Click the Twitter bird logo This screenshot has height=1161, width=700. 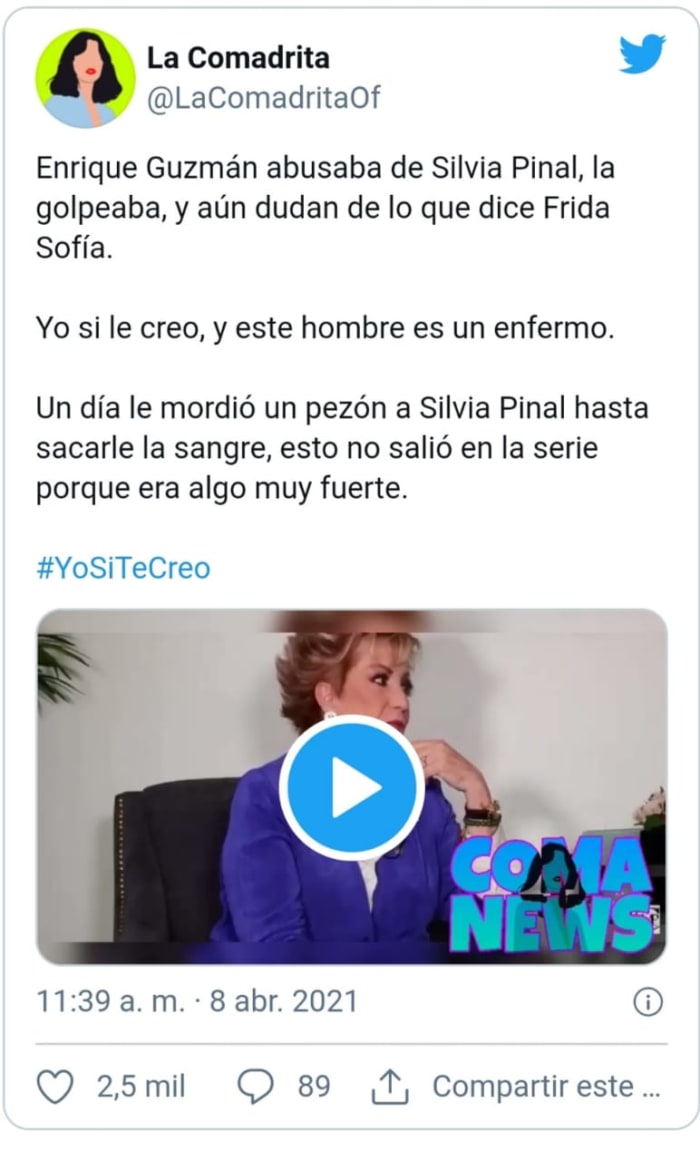point(642,53)
